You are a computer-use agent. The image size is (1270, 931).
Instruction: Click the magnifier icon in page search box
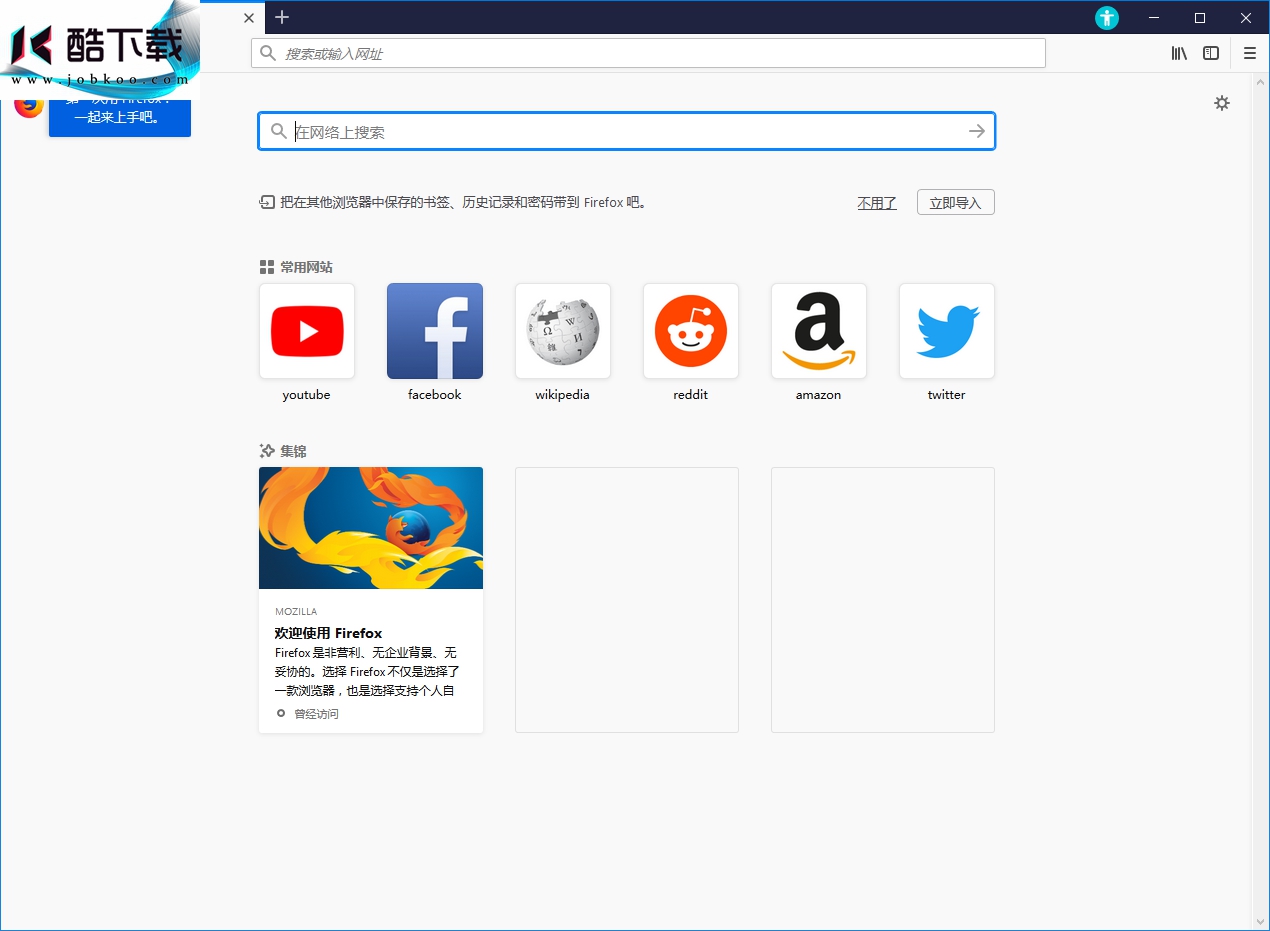(279, 131)
